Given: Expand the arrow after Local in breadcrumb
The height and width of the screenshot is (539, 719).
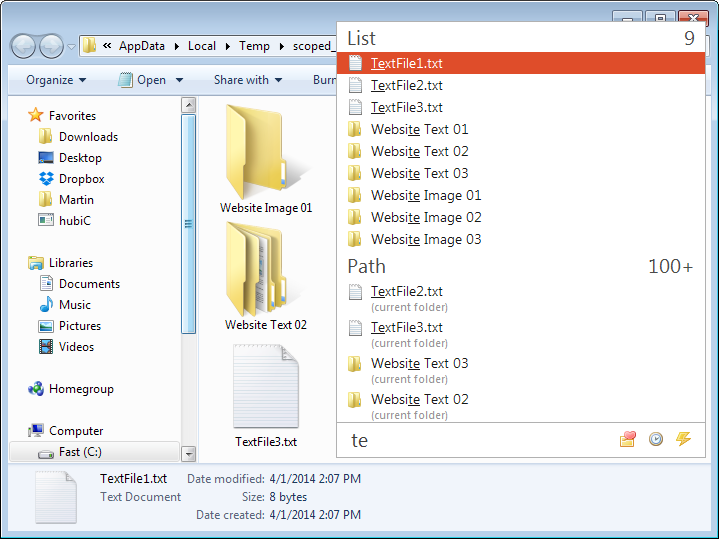Looking at the screenshot, I should click(x=227, y=46).
